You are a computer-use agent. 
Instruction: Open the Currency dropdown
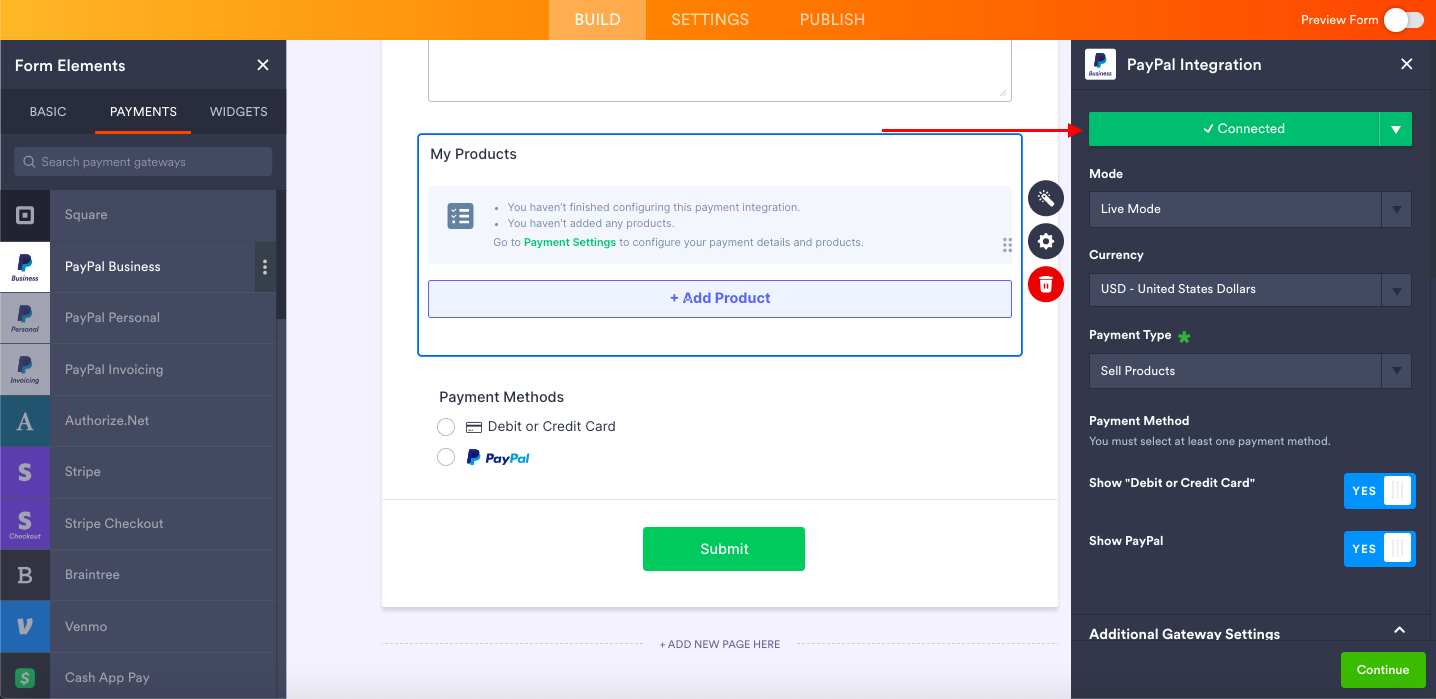click(1249, 289)
